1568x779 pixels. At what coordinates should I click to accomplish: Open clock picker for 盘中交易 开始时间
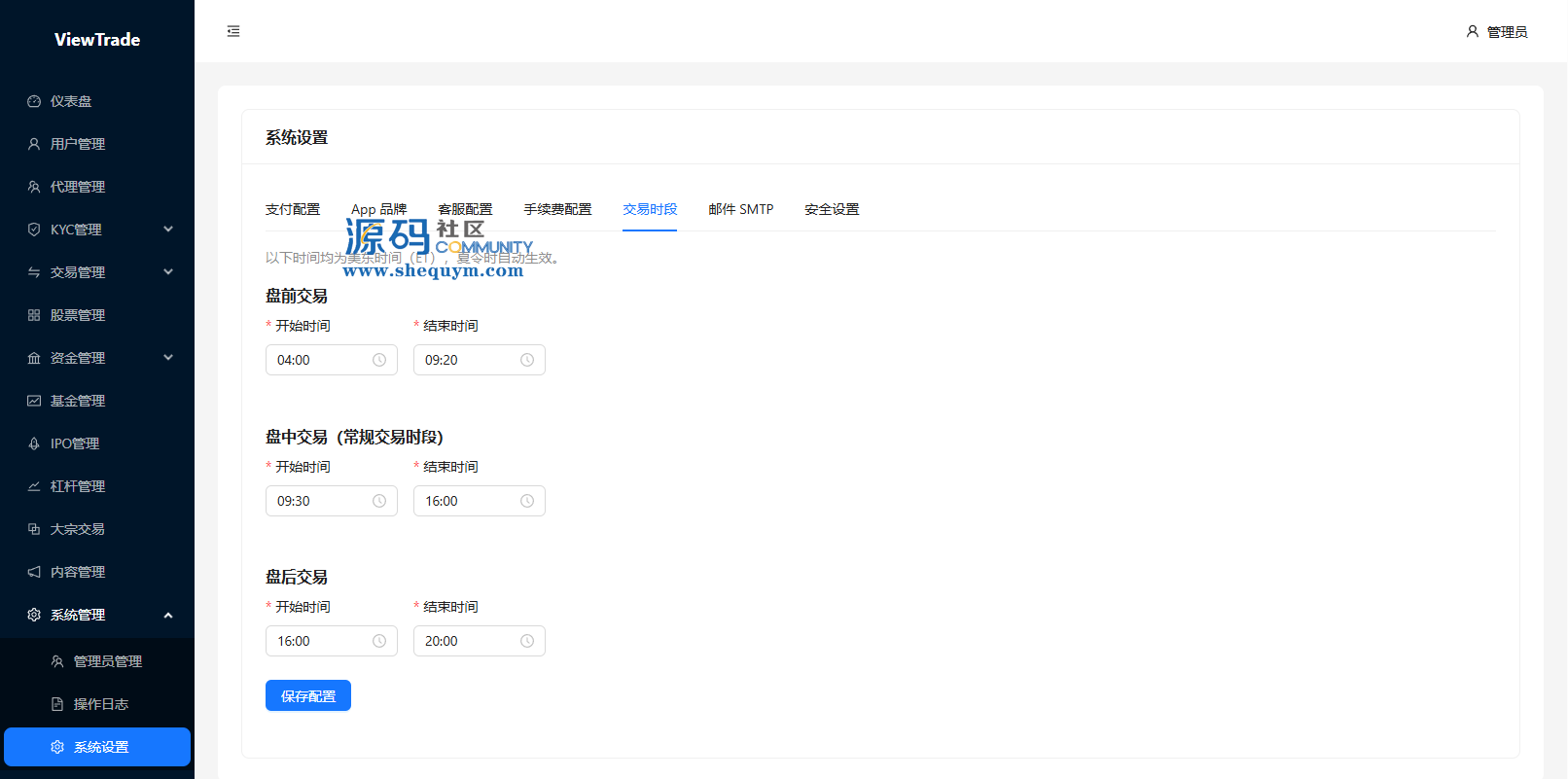pos(379,501)
